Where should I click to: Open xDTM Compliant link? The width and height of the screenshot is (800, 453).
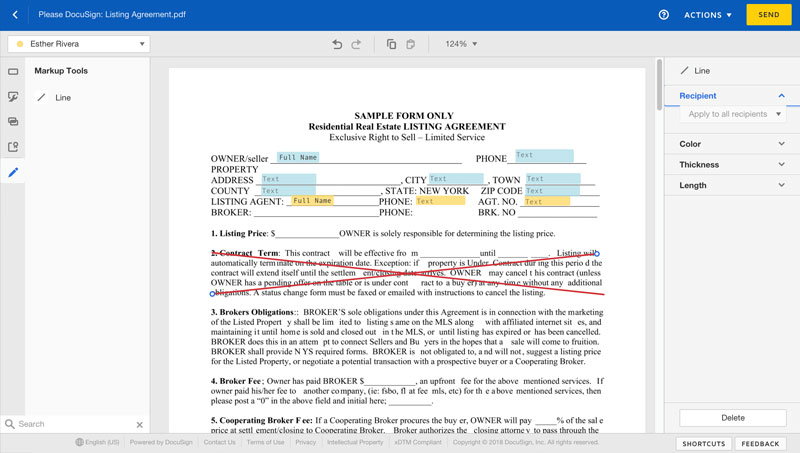pos(418,442)
